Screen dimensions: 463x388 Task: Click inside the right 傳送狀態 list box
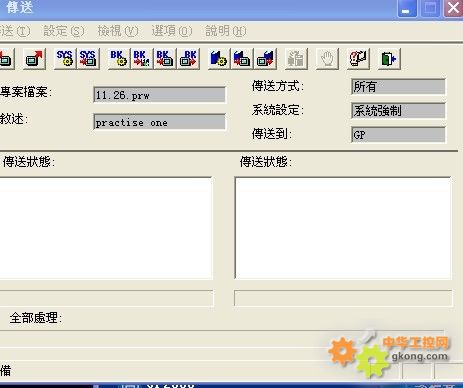pyautogui.click(x=343, y=228)
